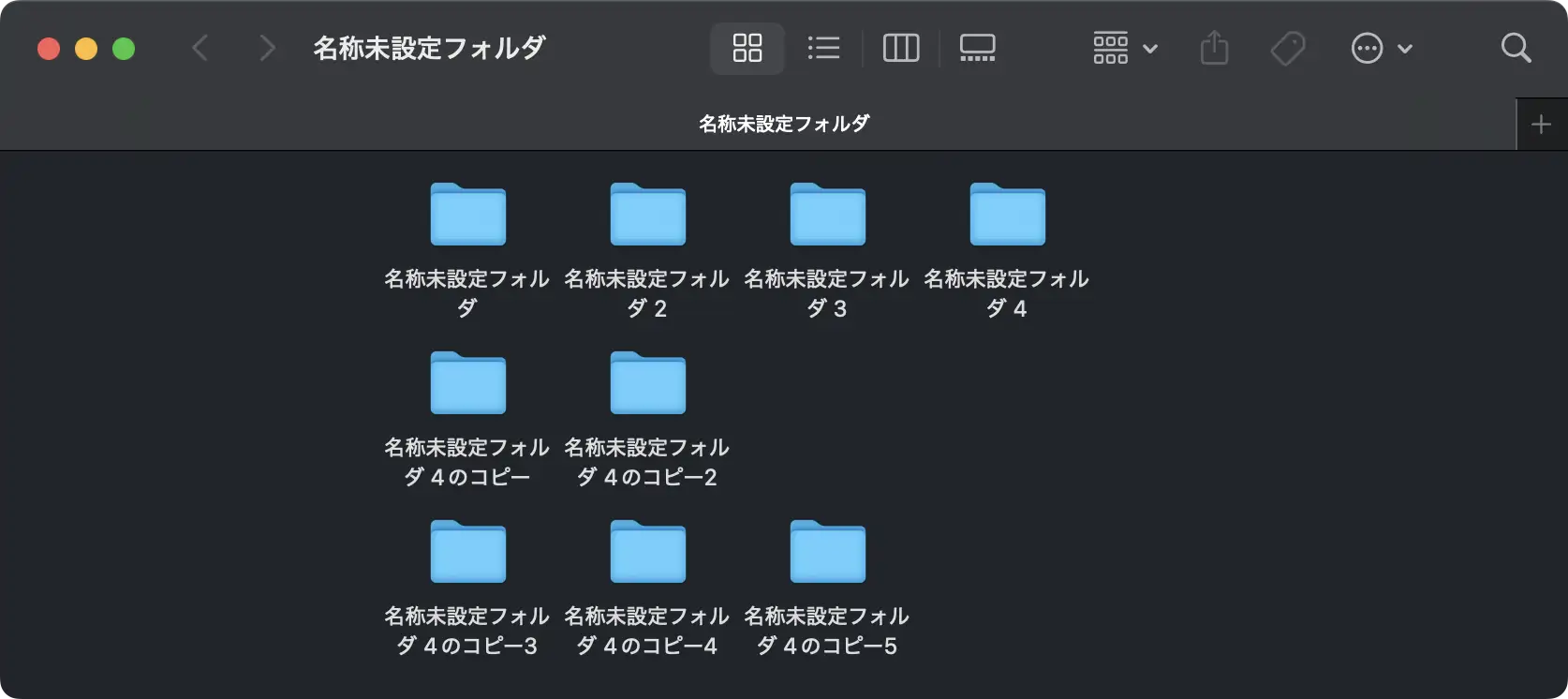
Task: Select the folder 名称未設定フォルダ 3
Action: tap(827, 215)
